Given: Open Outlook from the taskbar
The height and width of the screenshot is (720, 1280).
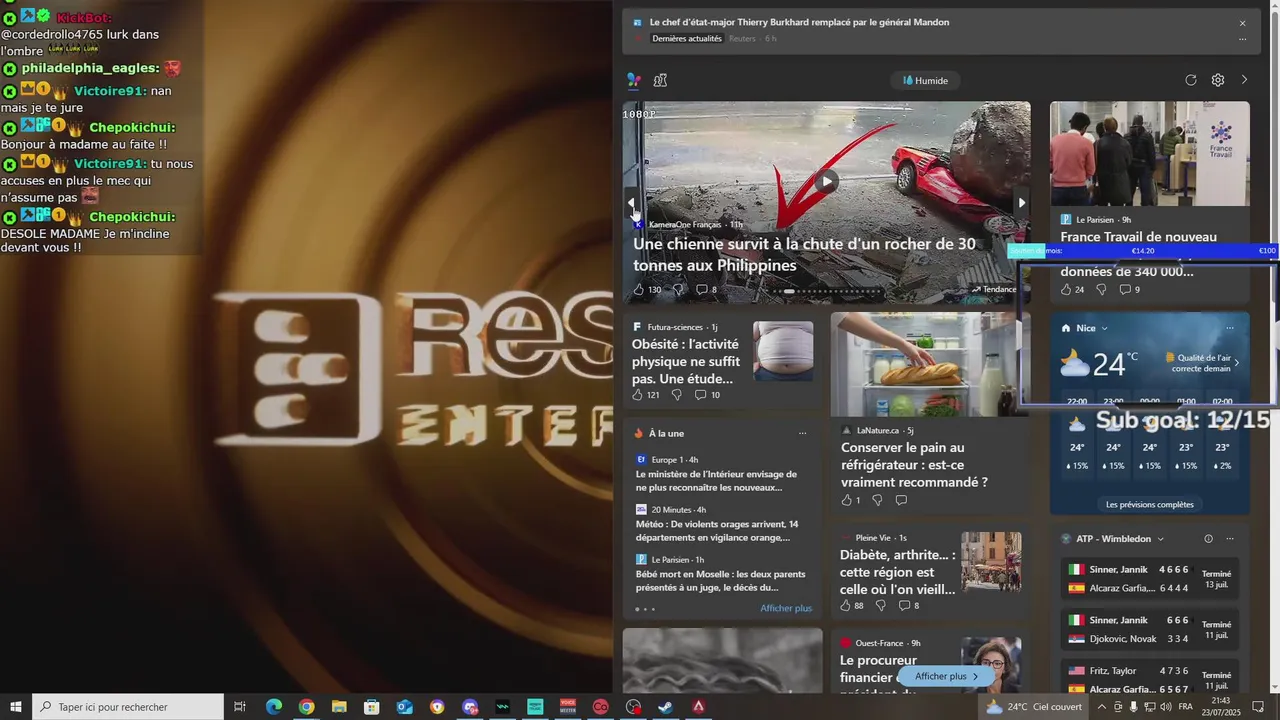Looking at the screenshot, I should pos(404,707).
